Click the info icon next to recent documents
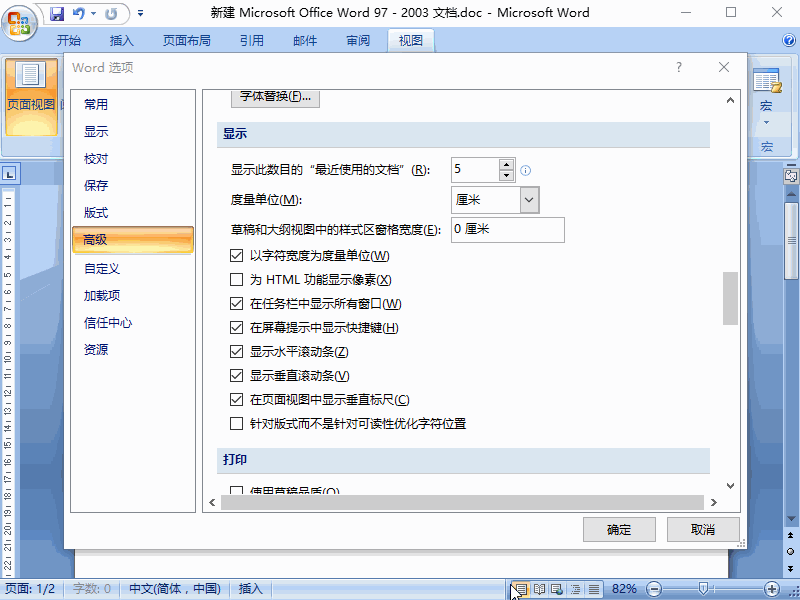This screenshot has width=800, height=600. (x=526, y=170)
